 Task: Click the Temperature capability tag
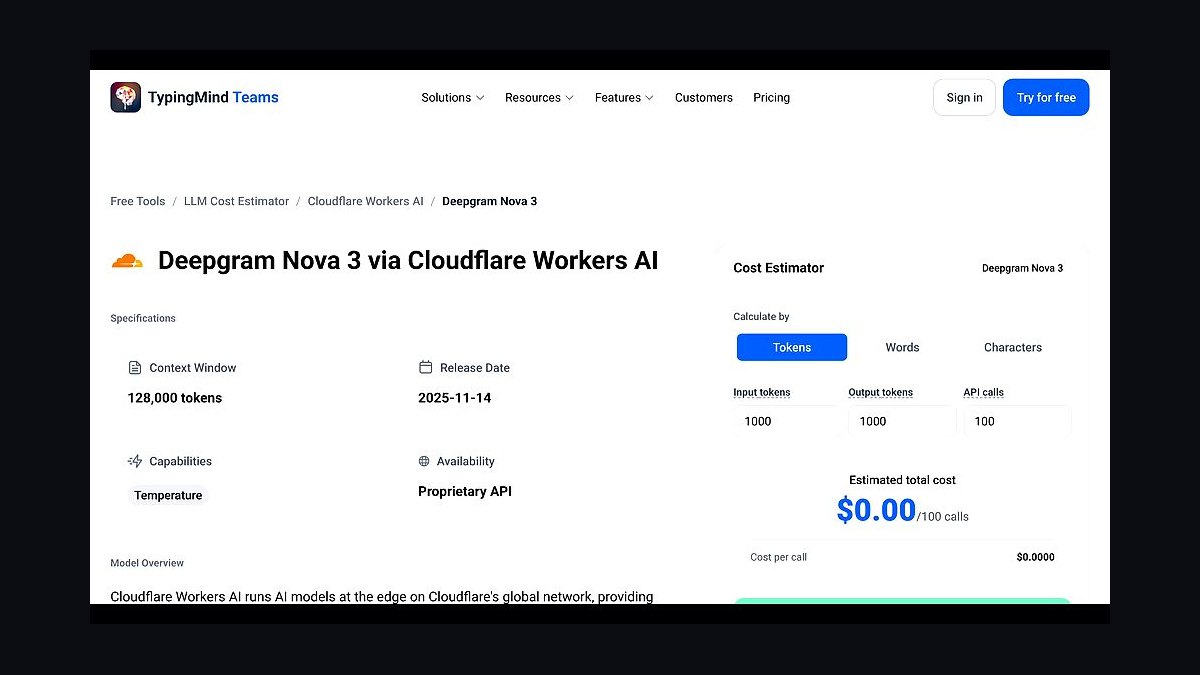tap(168, 495)
